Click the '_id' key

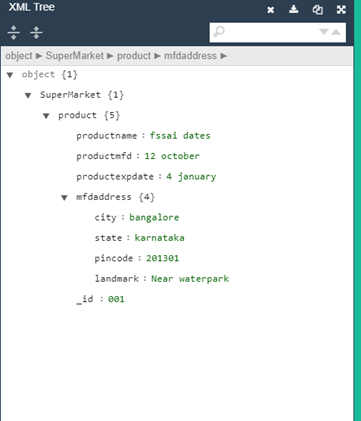(x=85, y=299)
